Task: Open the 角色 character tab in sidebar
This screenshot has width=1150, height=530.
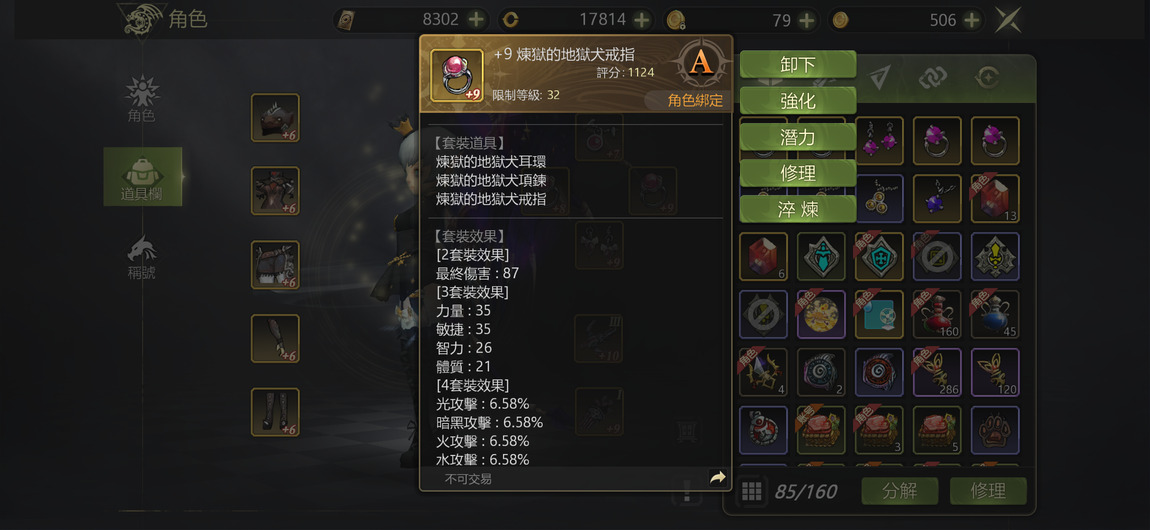Action: click(142, 99)
